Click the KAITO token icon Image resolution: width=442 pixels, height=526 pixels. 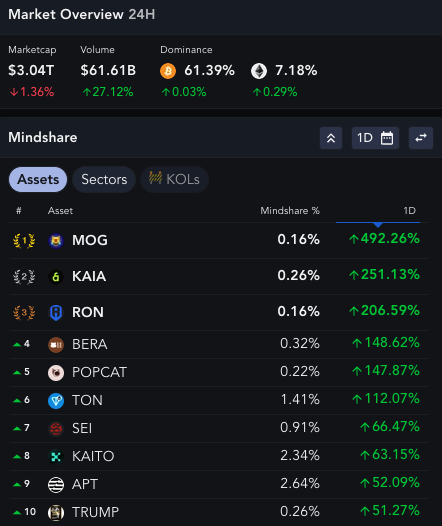pos(56,457)
